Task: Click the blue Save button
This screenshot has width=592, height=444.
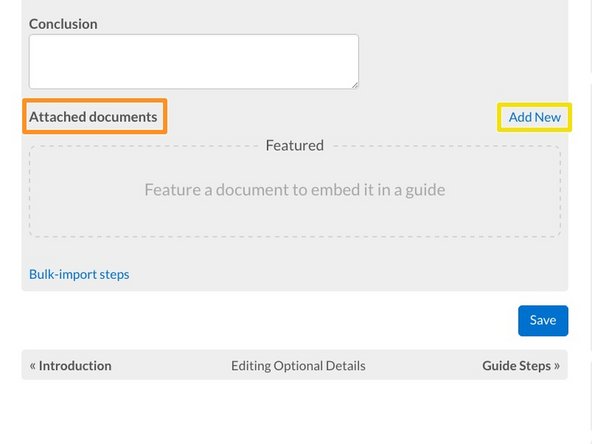Action: coord(543,321)
